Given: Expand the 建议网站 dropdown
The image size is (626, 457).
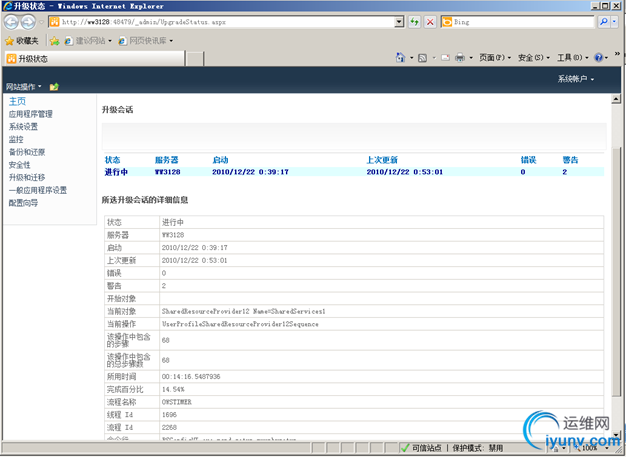Looking at the screenshot, I should 110,41.
